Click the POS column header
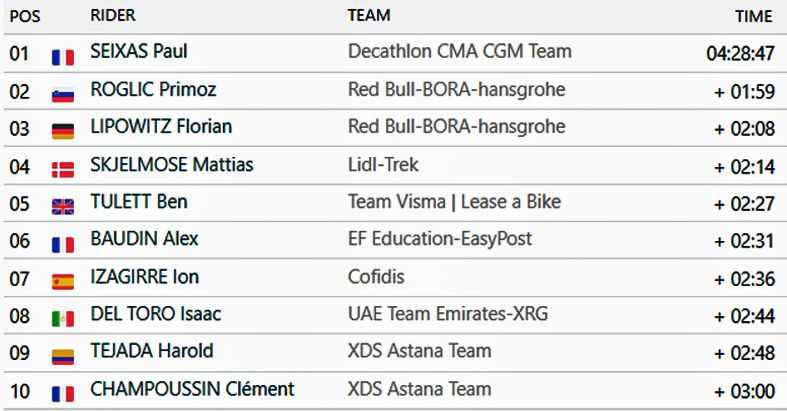Viewport: 787px width, 411px height. point(24,16)
